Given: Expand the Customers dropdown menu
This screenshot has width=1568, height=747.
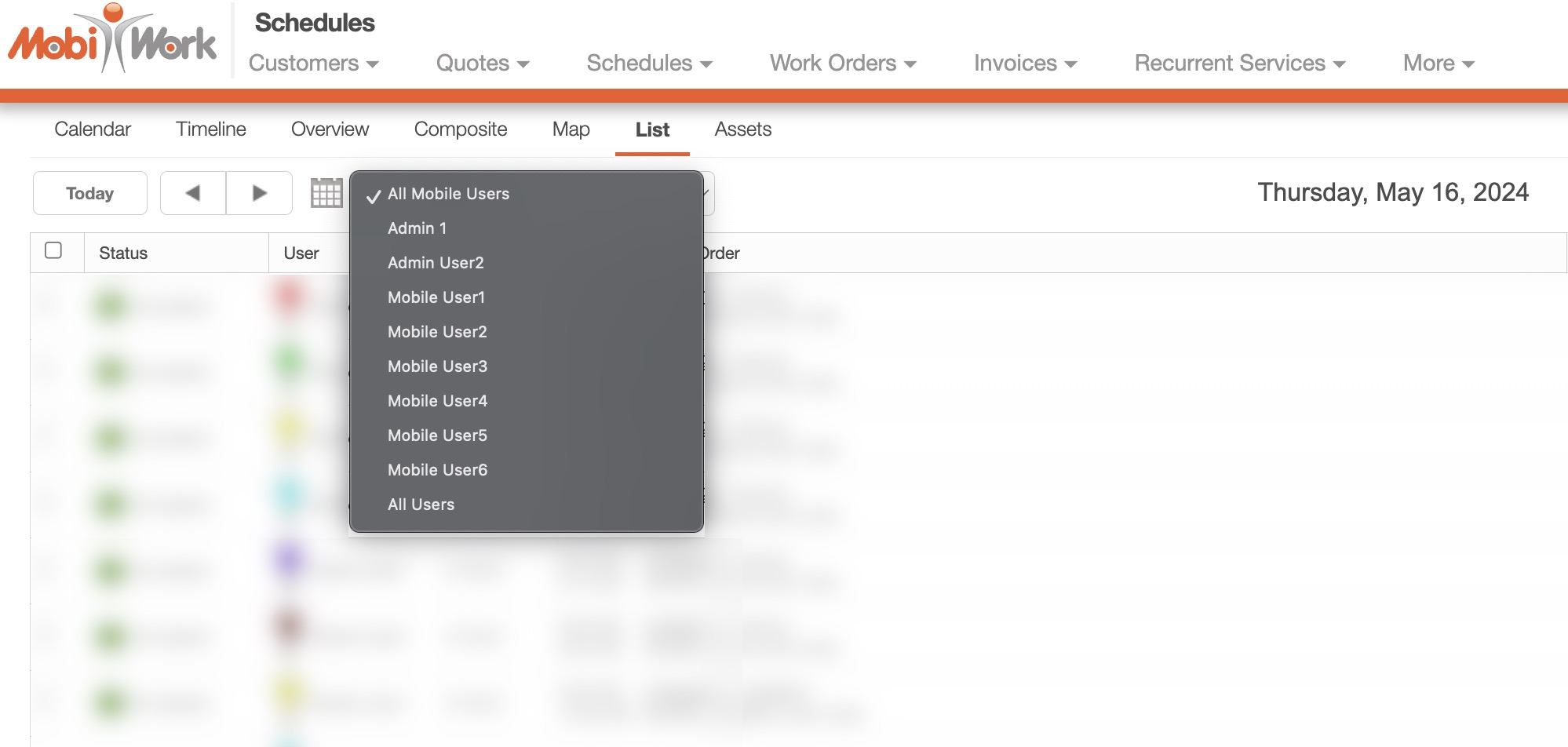Looking at the screenshot, I should point(313,64).
